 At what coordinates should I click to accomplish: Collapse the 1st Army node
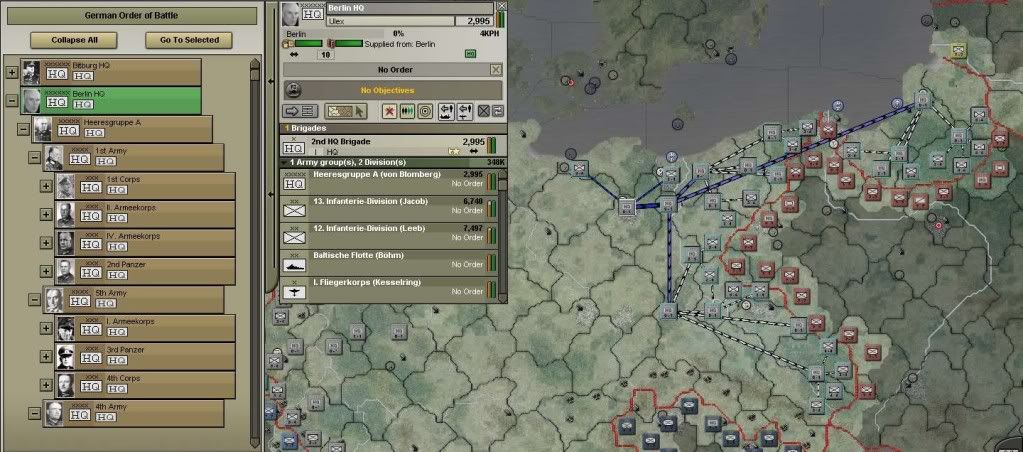coord(35,157)
